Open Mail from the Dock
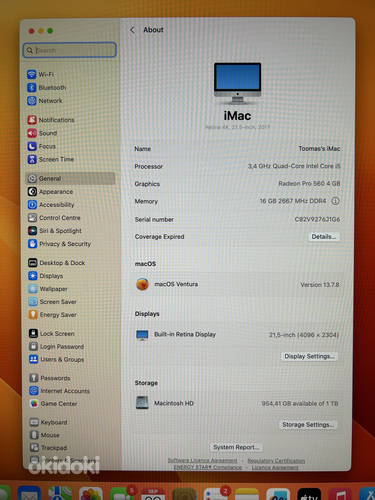The height and width of the screenshot is (500, 375). click(29, 493)
